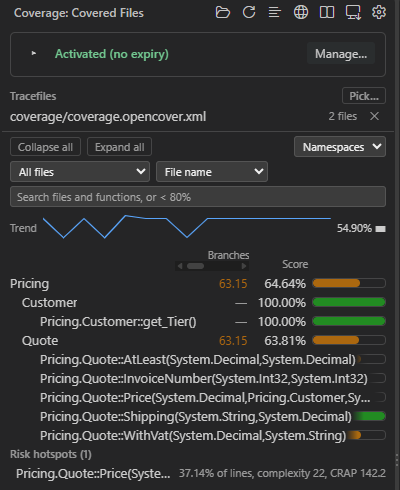Open the Pricing.Quote::Price risk hotspot entry
Image resolution: width=400 pixels, height=490 pixels.
[201, 473]
